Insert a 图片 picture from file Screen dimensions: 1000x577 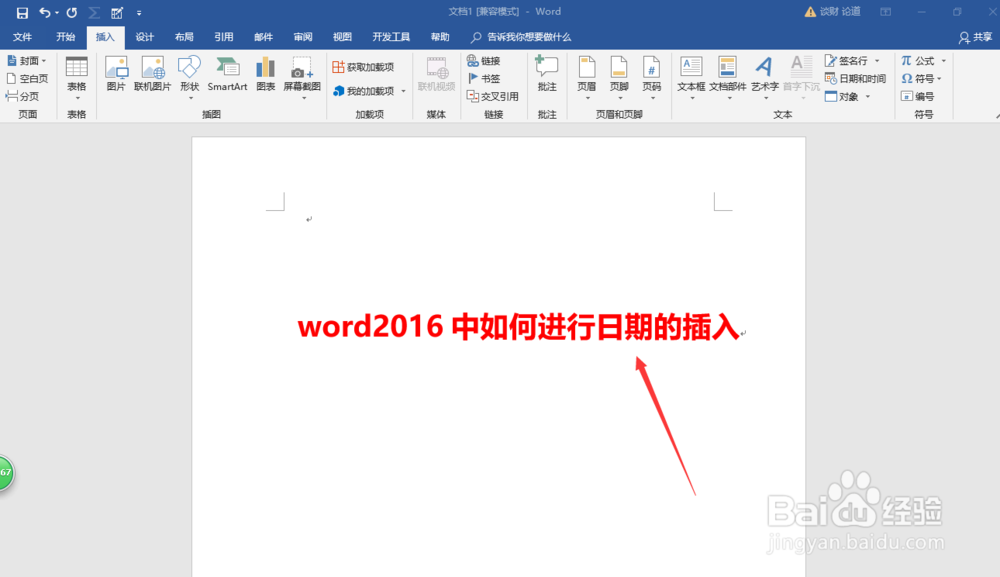(116, 74)
